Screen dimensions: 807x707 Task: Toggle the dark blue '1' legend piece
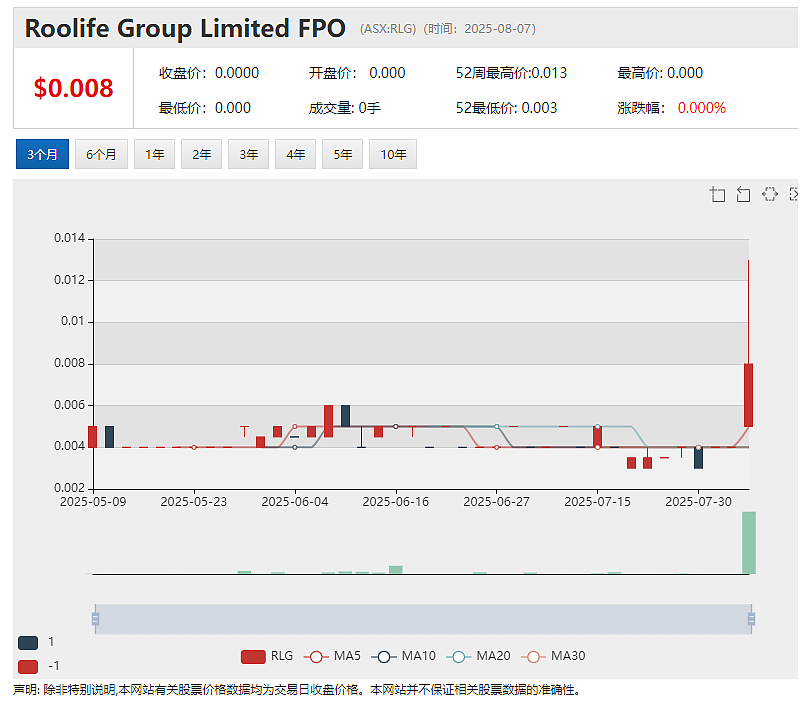[28, 643]
